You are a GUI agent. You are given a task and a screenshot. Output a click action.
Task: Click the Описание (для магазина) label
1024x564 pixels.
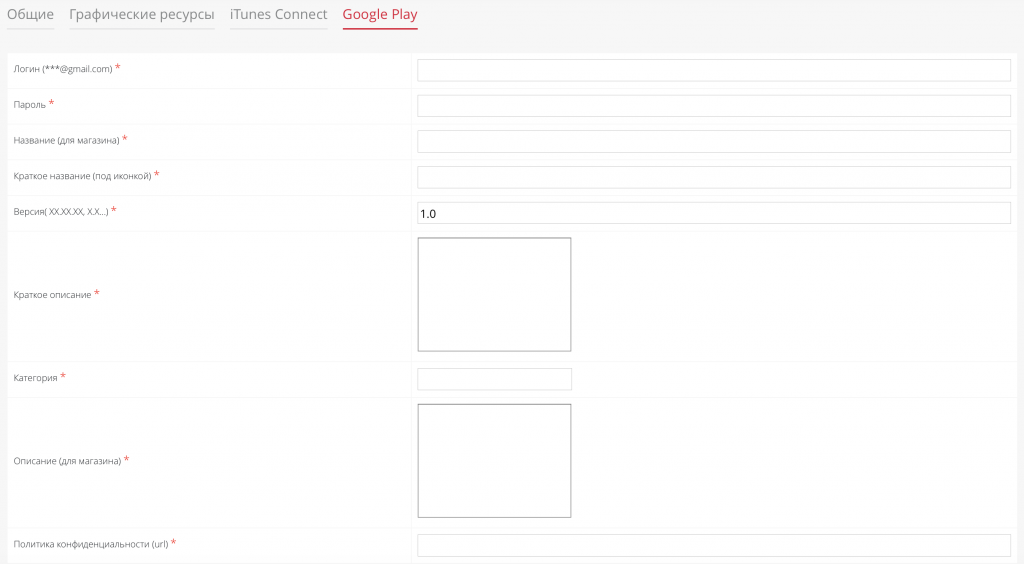67,461
